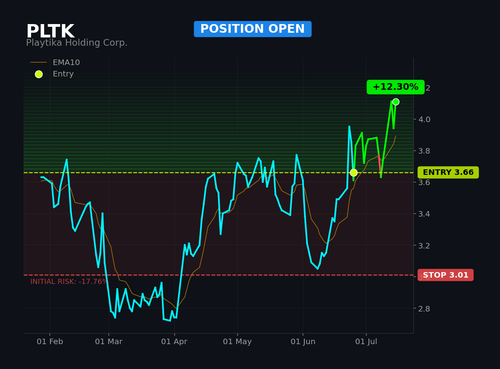Click the brown EMA10 legend line sample
The height and width of the screenshot is (369, 500).
tap(39, 62)
